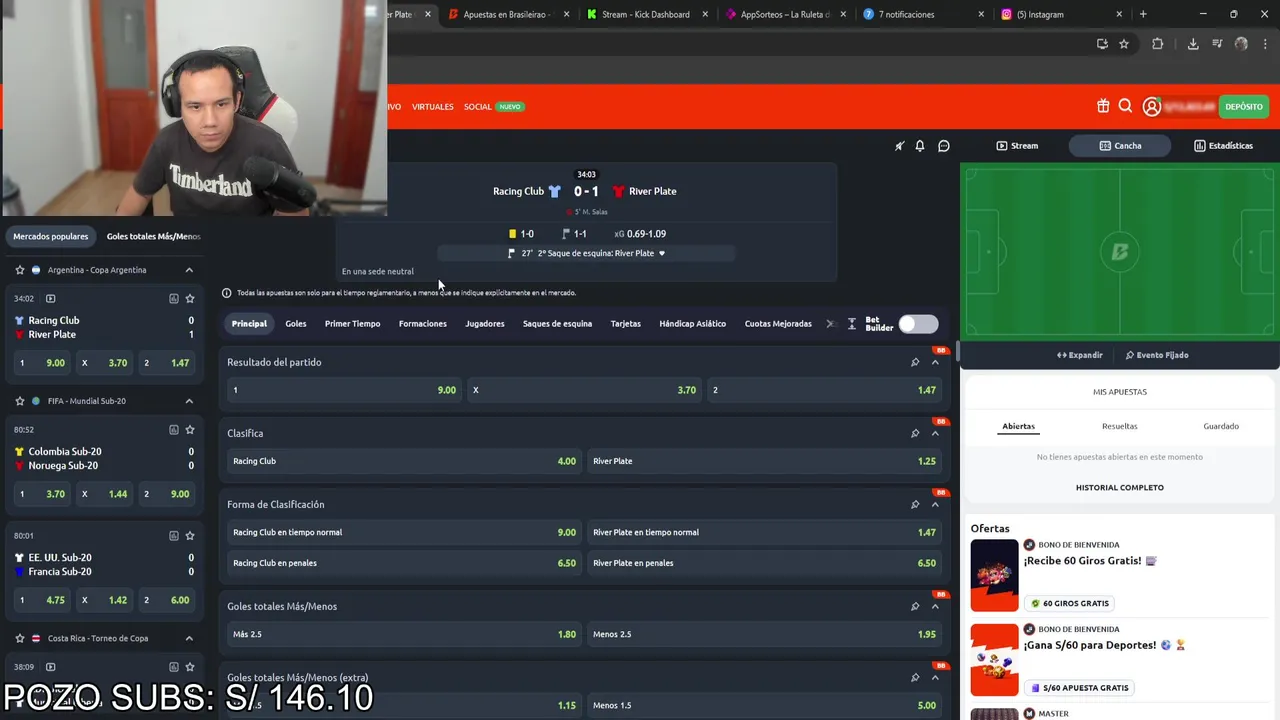Click the muted sound icon above match
This screenshot has height=720, width=1280.
[899, 146]
